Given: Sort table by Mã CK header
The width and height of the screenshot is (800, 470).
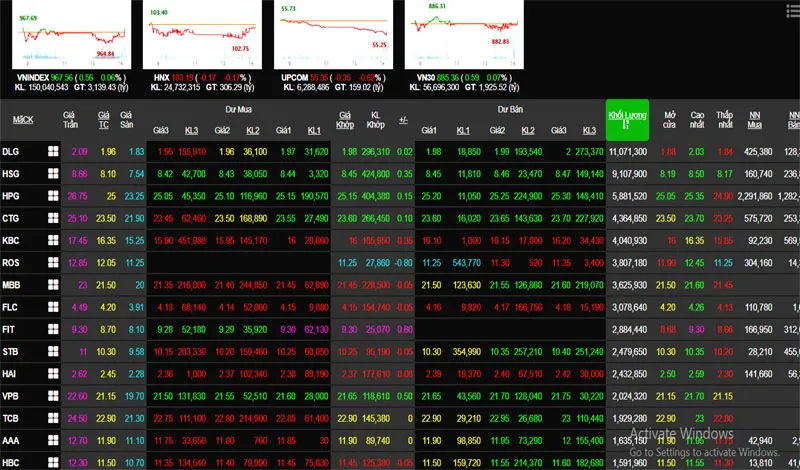Looking at the screenshot, I should pos(23,120).
